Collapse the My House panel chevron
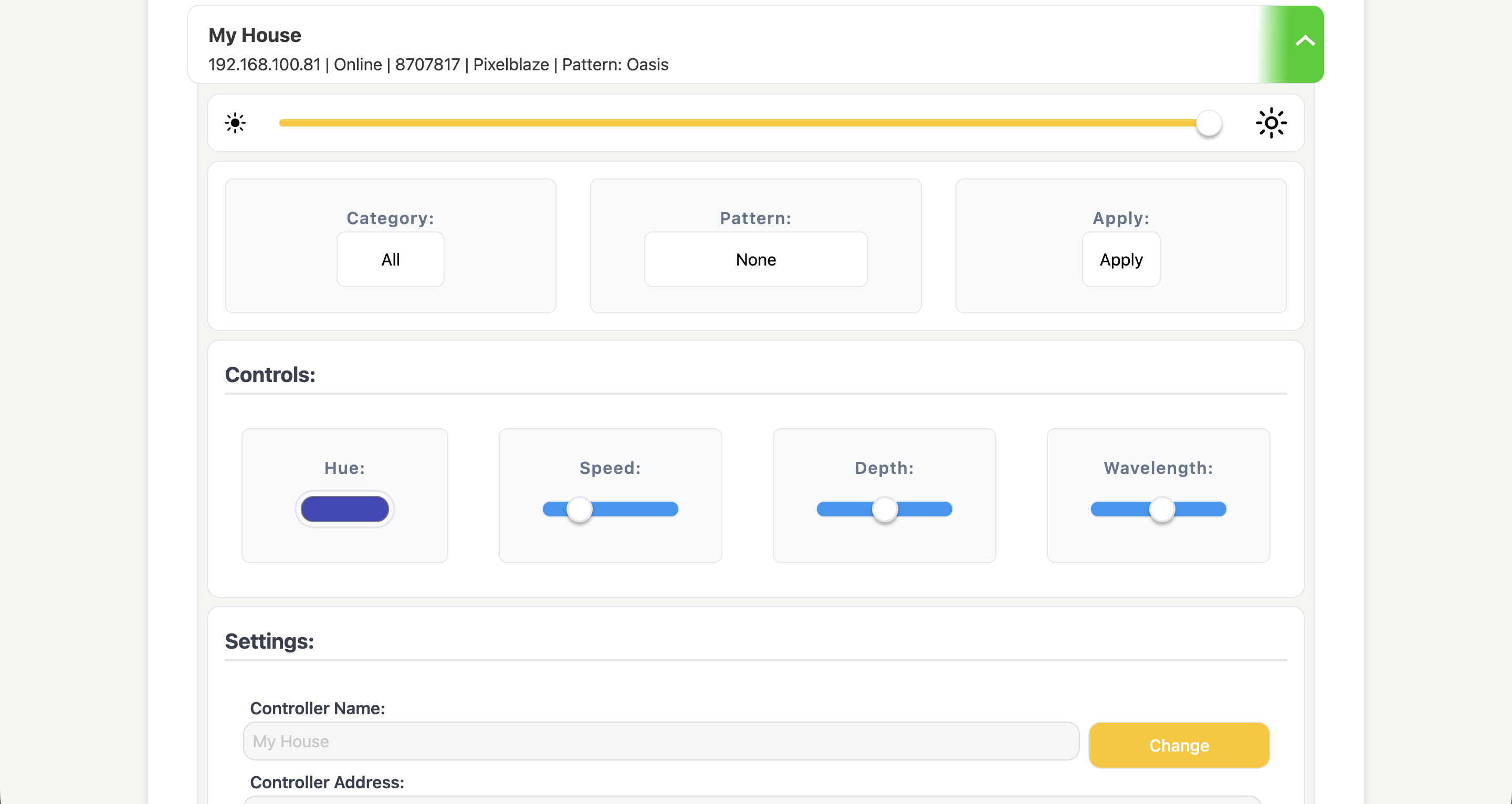The width and height of the screenshot is (1512, 804). click(1304, 41)
